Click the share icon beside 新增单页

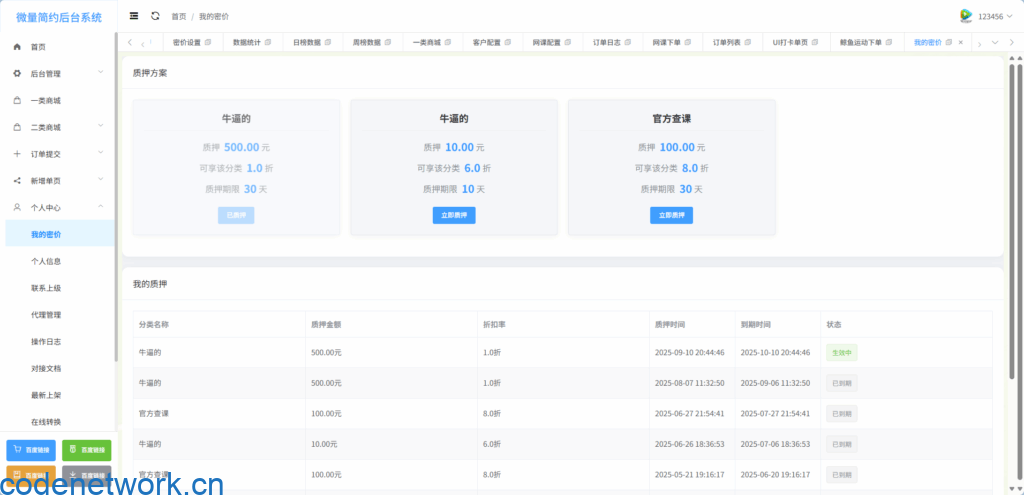click(17, 181)
